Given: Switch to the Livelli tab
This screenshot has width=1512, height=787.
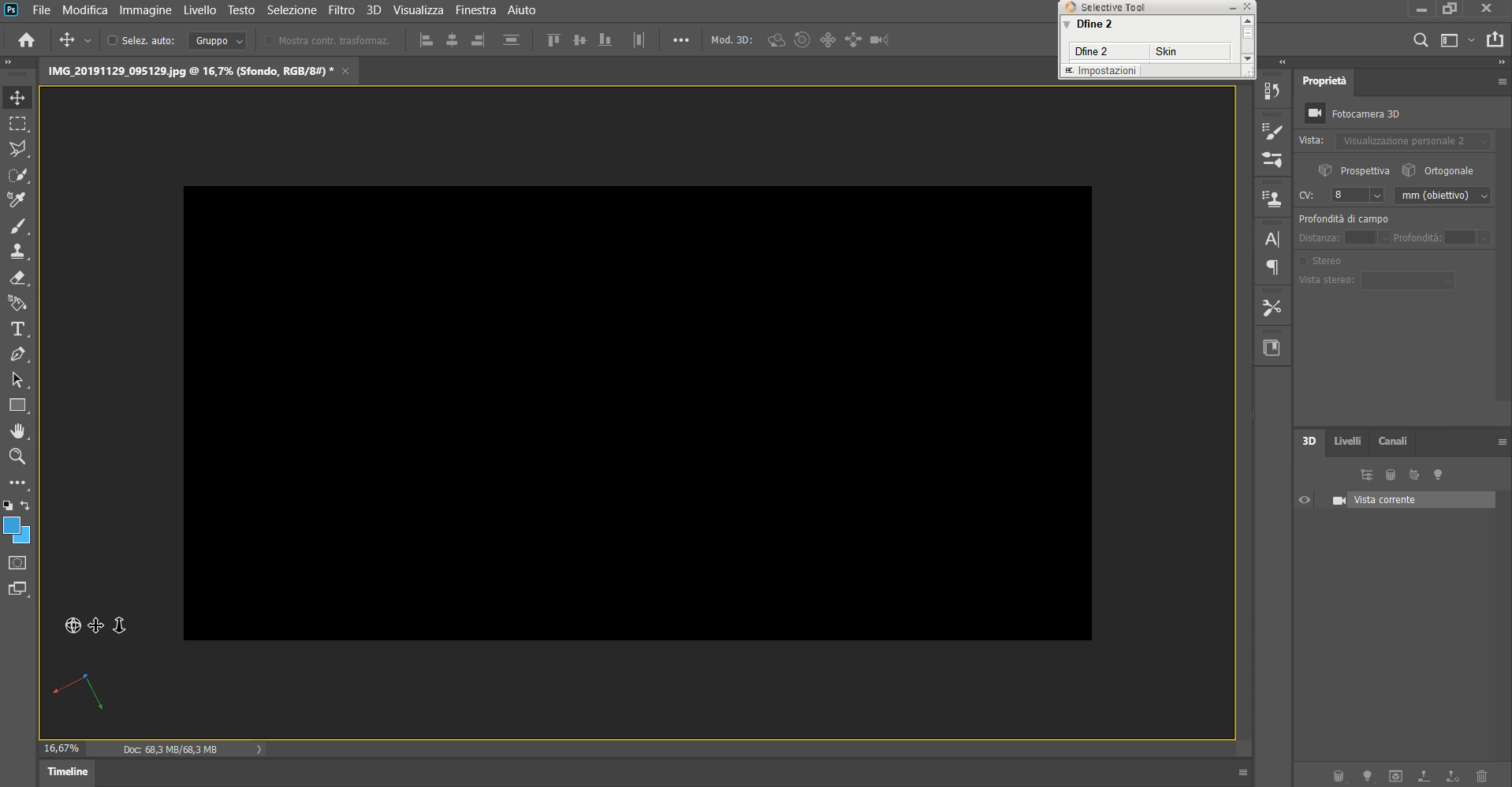Looking at the screenshot, I should point(1347,441).
